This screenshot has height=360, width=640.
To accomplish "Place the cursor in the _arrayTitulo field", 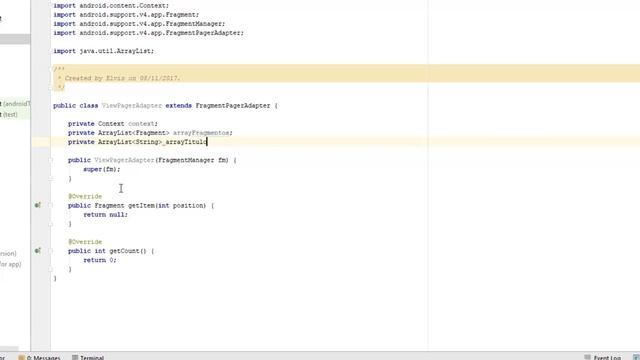I will (x=184, y=142).
